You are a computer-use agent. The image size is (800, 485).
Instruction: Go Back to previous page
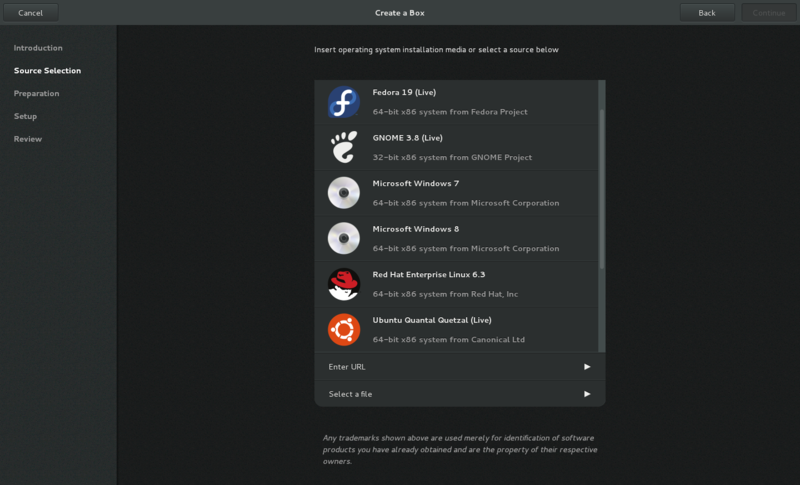[x=707, y=13]
